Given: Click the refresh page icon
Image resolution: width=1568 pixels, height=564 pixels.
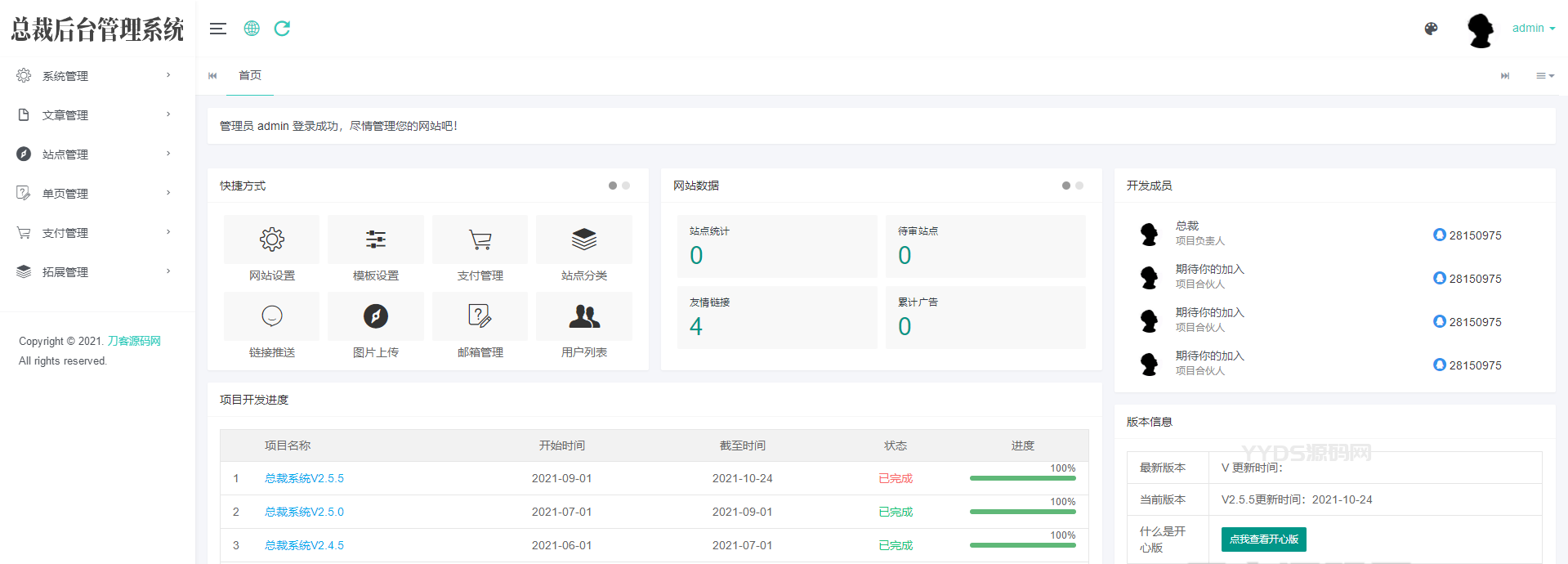Looking at the screenshot, I should point(282,29).
